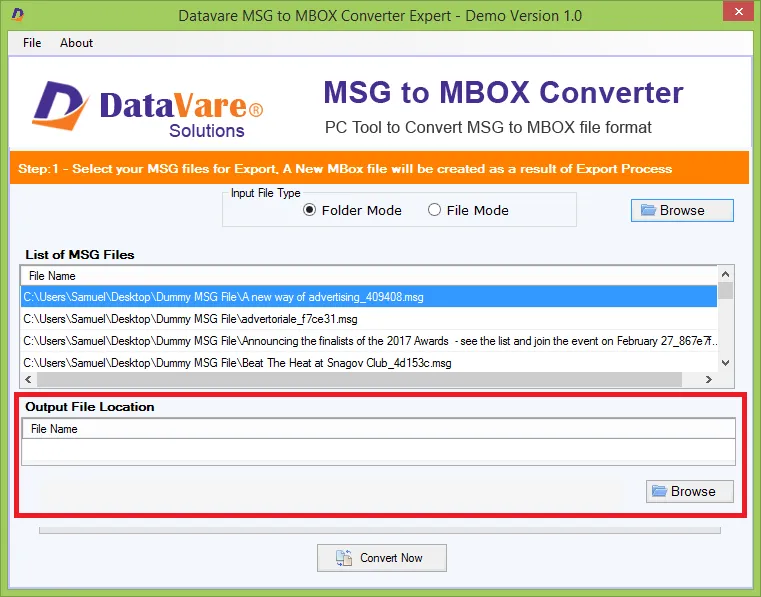Click the Datavare app icon in title bar
This screenshot has height=597, width=761.
tap(17, 15)
